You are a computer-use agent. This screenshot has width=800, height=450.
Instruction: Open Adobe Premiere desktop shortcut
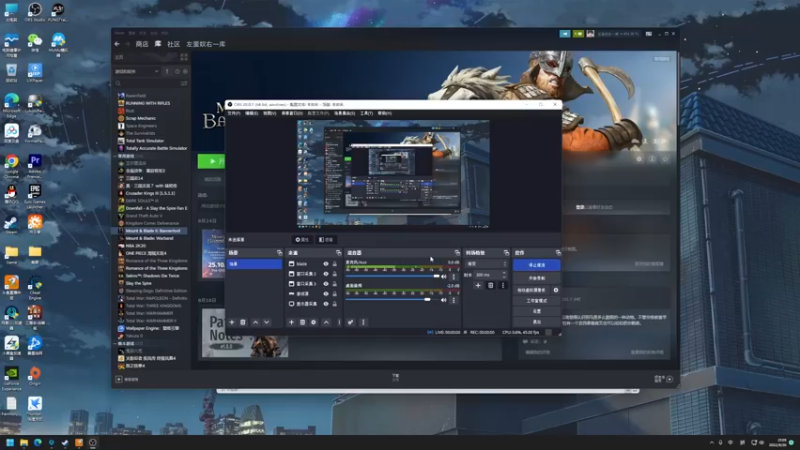[35, 165]
